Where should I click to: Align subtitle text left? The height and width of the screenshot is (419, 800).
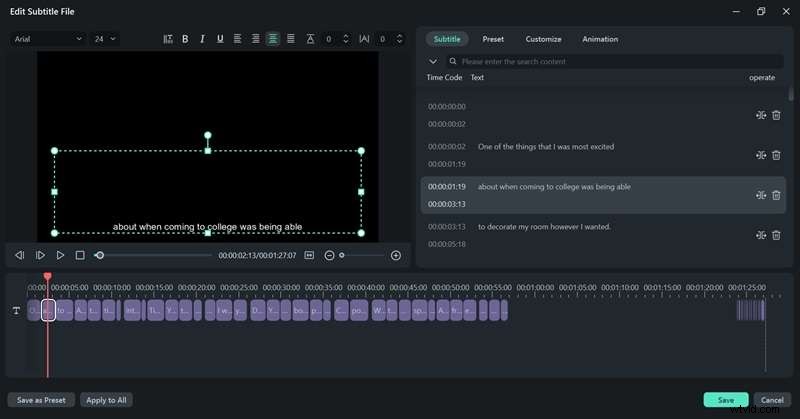point(237,39)
